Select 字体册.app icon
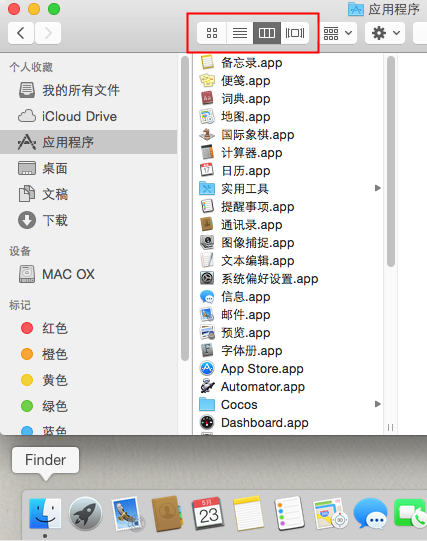The width and height of the screenshot is (427, 541). (207, 351)
